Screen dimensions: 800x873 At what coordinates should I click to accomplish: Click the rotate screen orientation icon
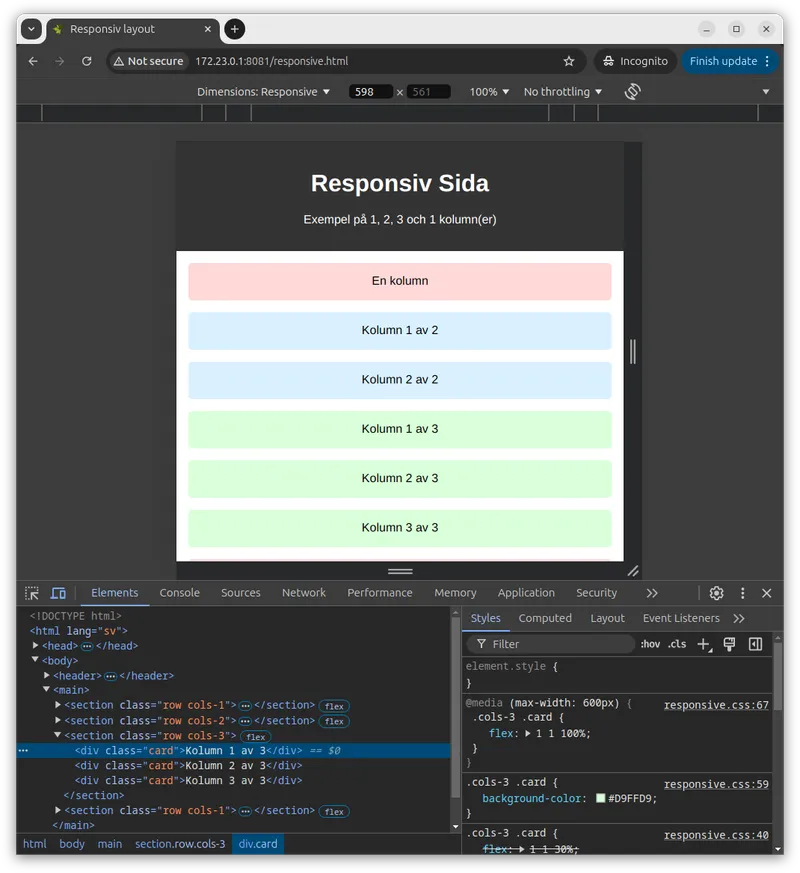[632, 92]
